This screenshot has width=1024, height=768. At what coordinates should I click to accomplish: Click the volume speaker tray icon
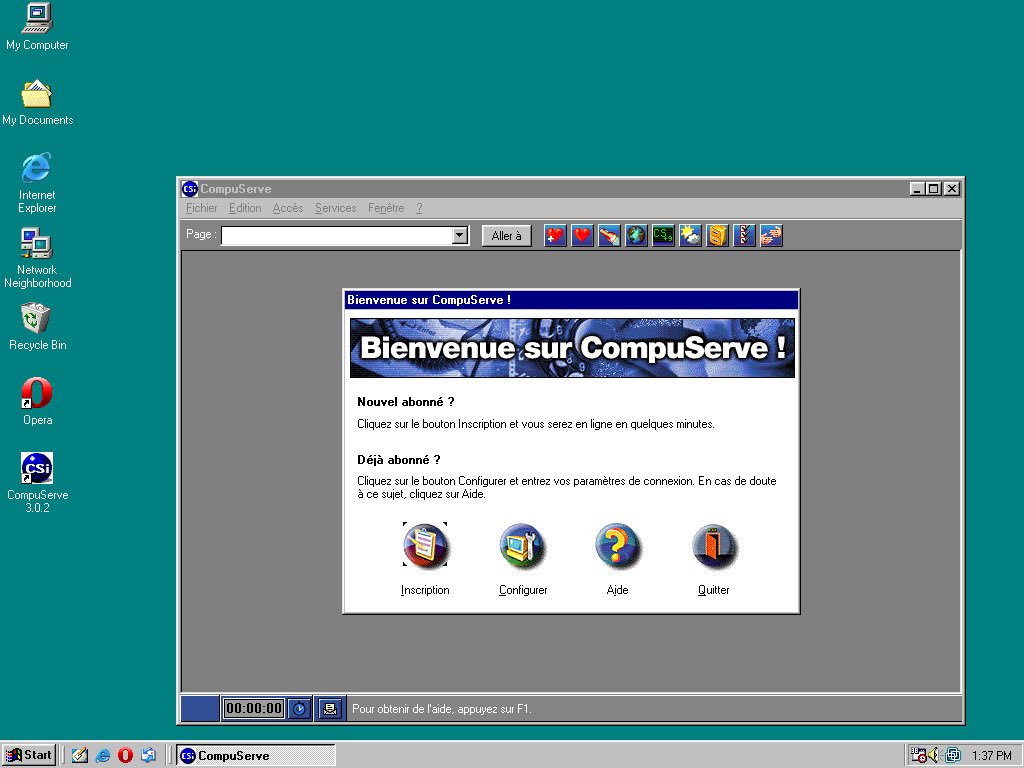click(x=935, y=756)
